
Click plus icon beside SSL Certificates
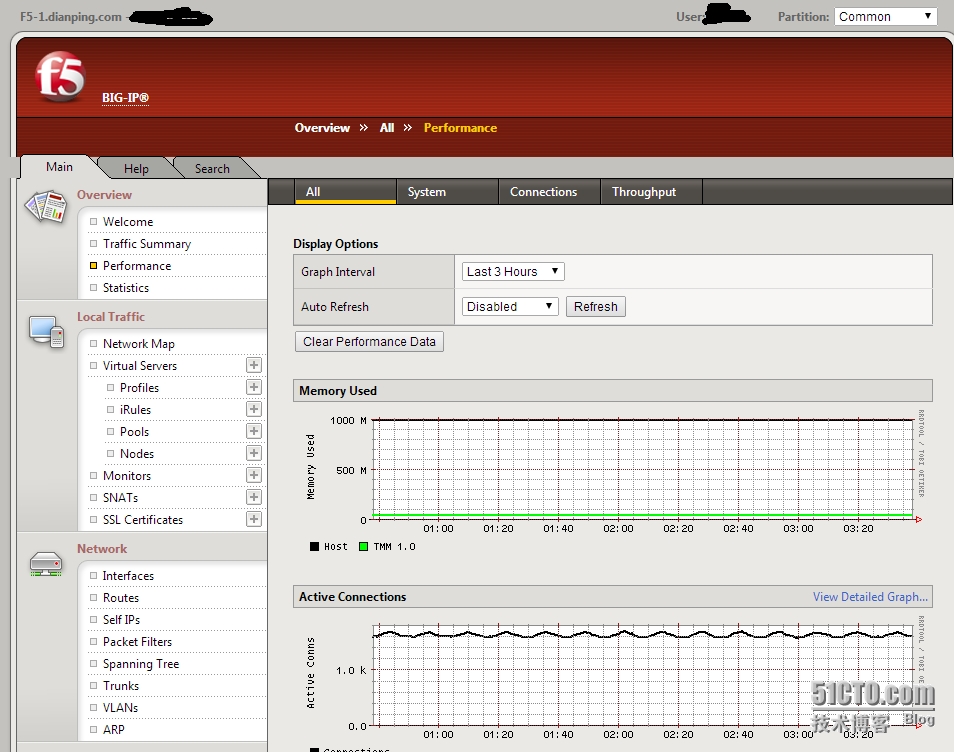point(254,519)
